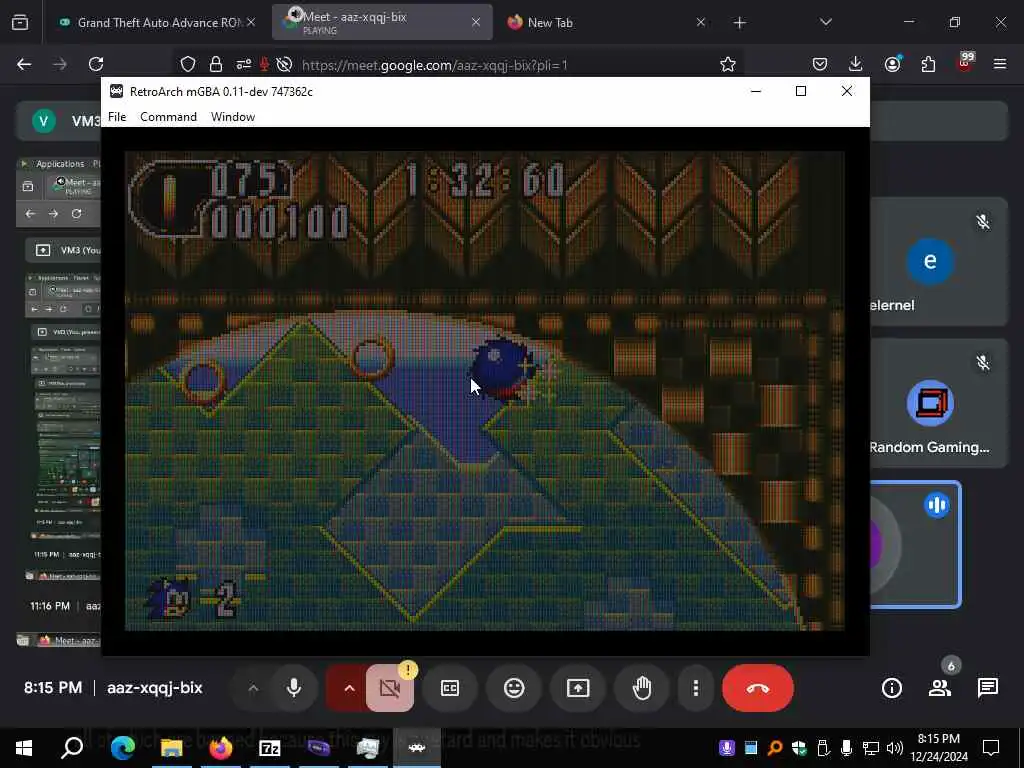Open taskbar clock showing 8:15 PM
The width and height of the screenshot is (1024, 768).
(x=938, y=748)
